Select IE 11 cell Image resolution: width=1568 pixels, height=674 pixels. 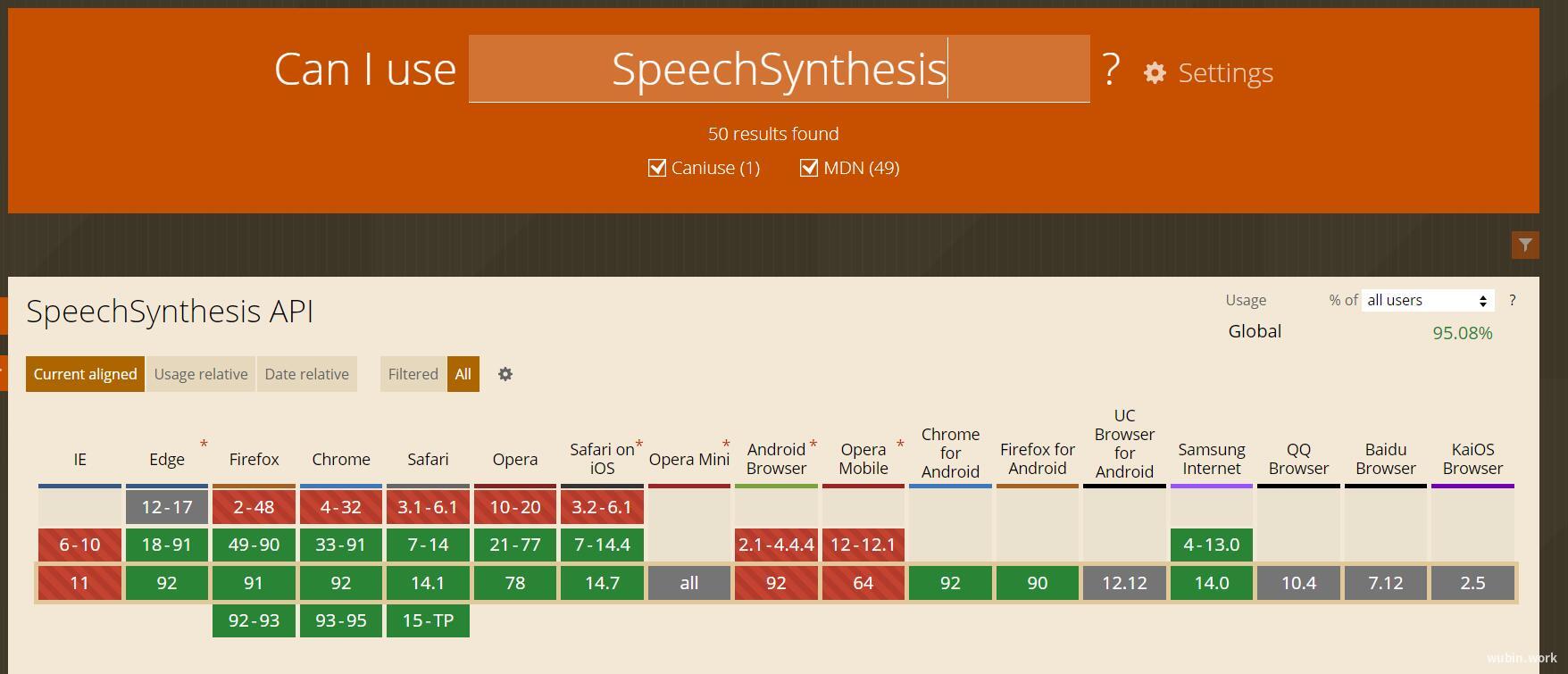click(79, 583)
